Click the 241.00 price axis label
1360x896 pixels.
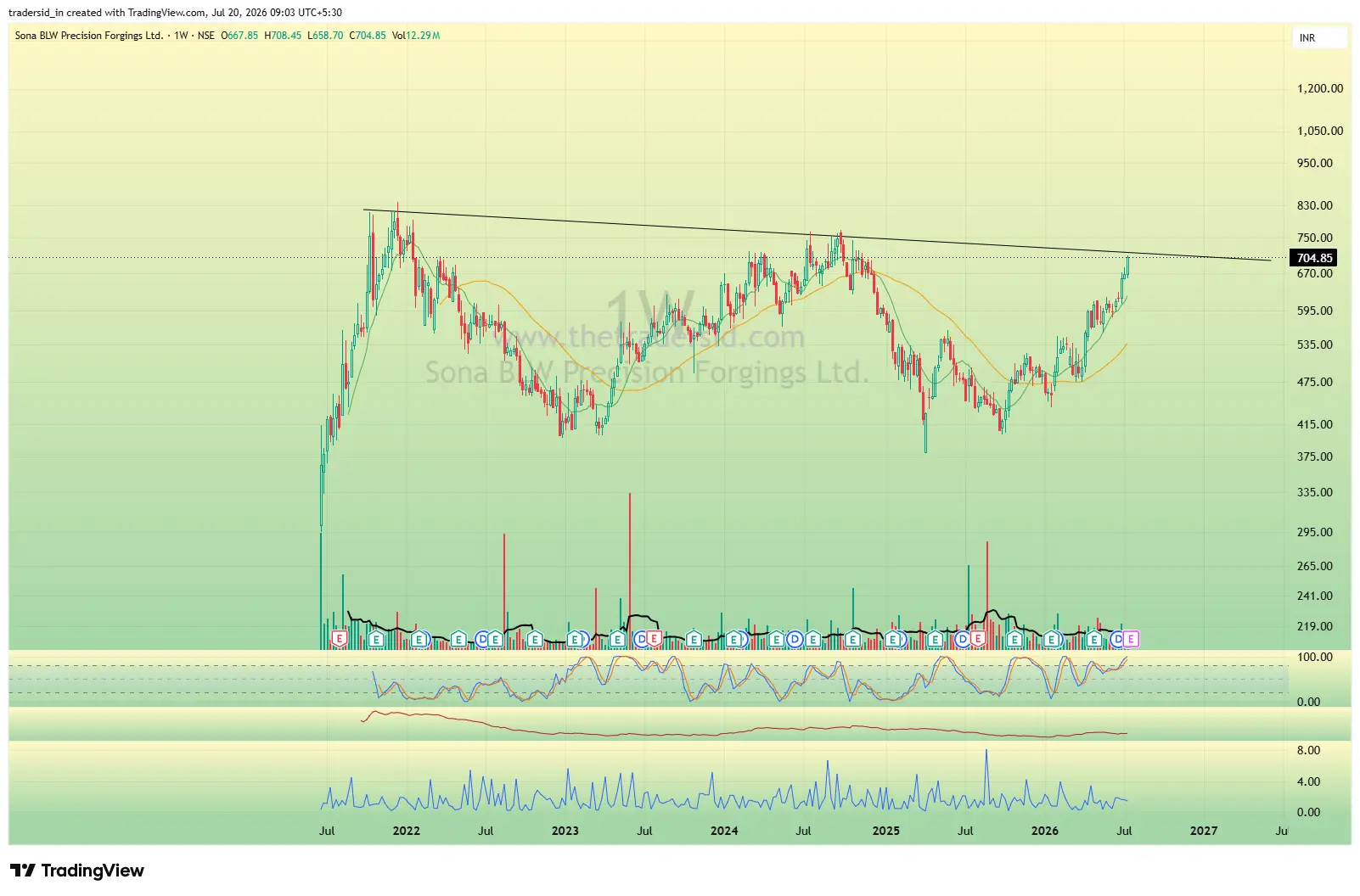[1315, 596]
